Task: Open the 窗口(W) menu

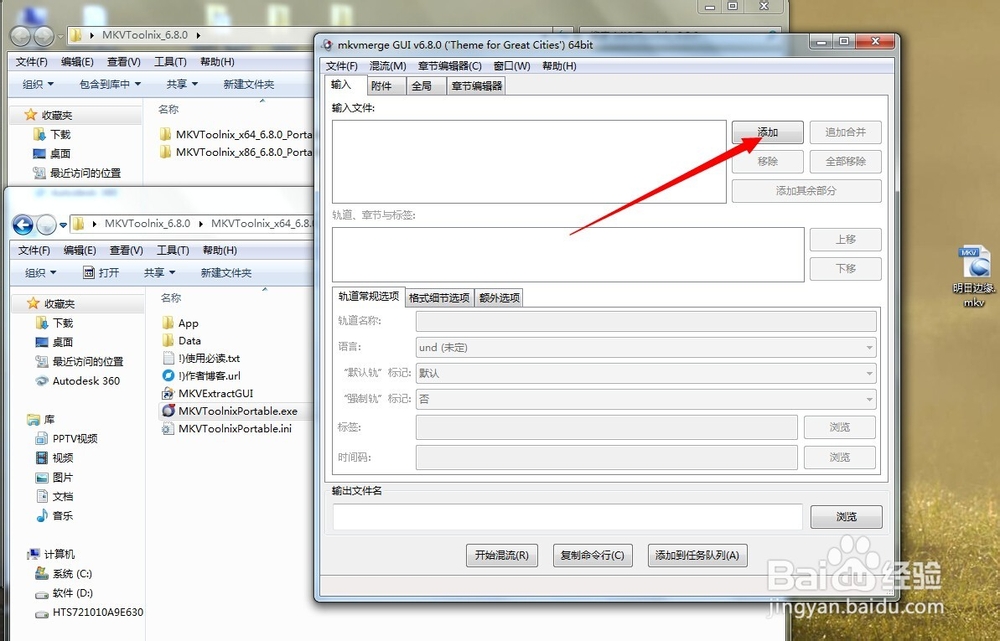Action: click(511, 66)
